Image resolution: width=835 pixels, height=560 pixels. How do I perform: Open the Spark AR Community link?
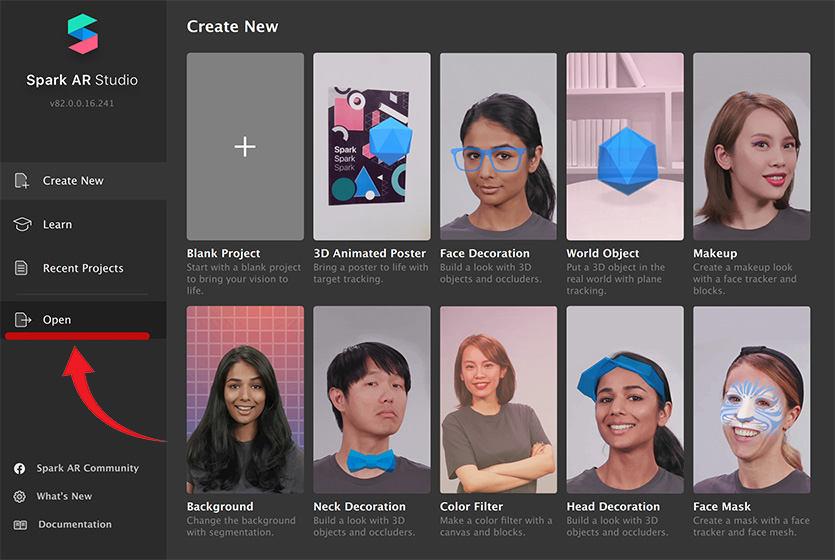(87, 468)
